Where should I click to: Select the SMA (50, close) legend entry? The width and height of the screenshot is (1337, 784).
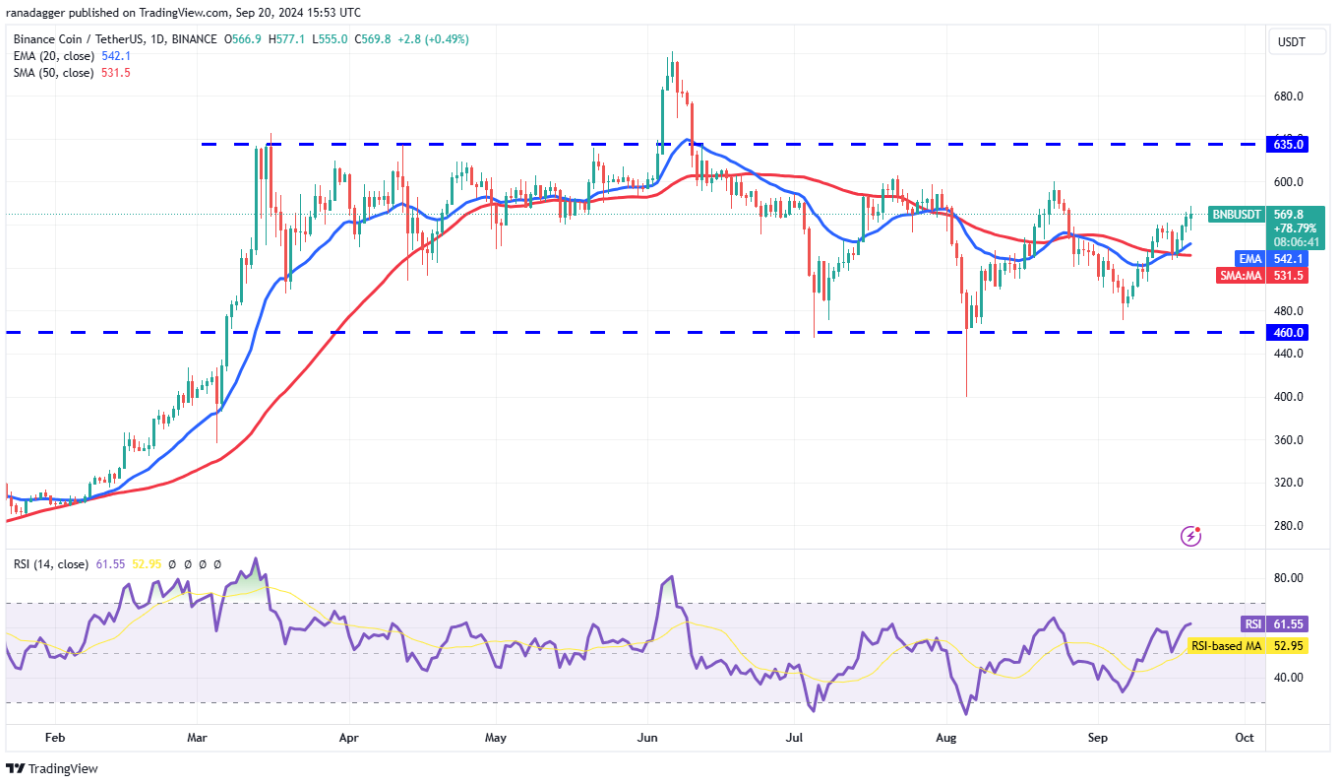tap(53, 73)
